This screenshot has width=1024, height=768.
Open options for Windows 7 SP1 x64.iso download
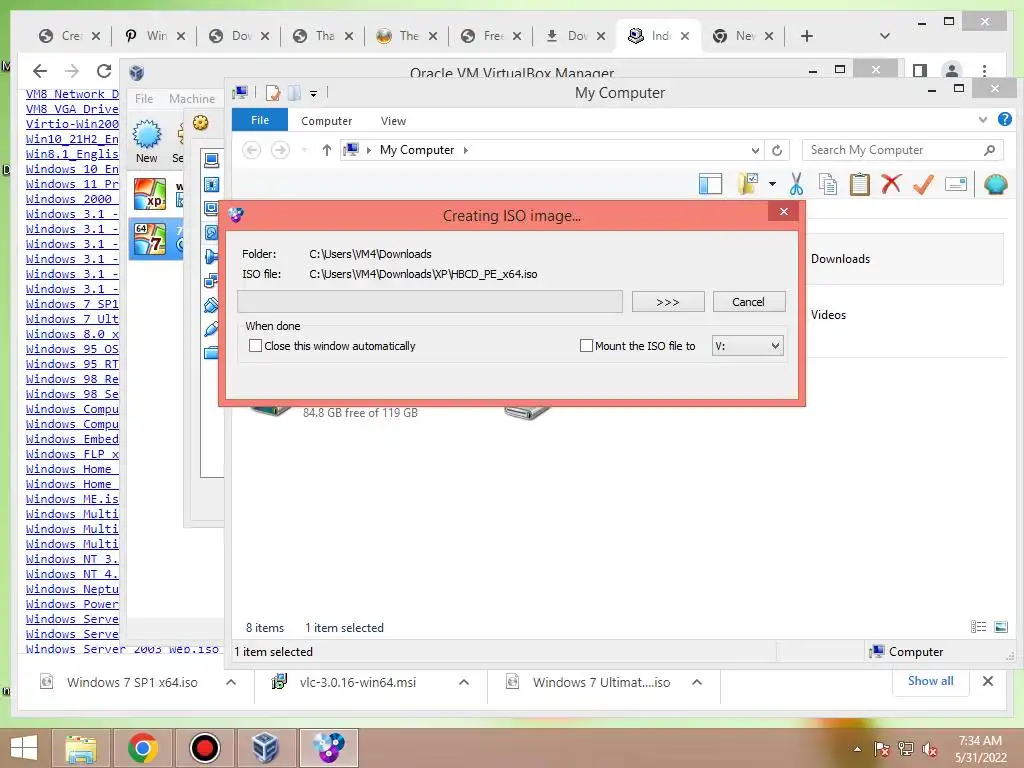point(231,682)
